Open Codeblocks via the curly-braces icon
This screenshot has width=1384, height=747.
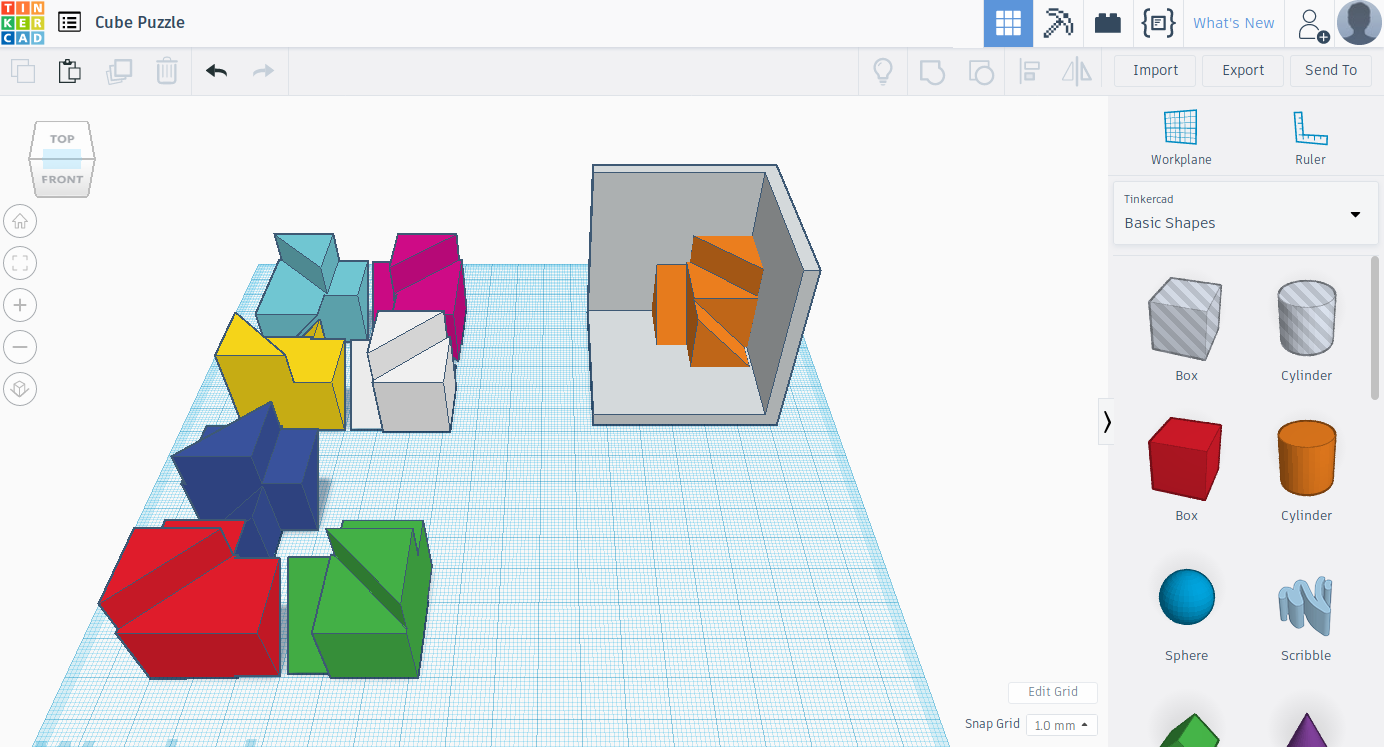click(1158, 23)
